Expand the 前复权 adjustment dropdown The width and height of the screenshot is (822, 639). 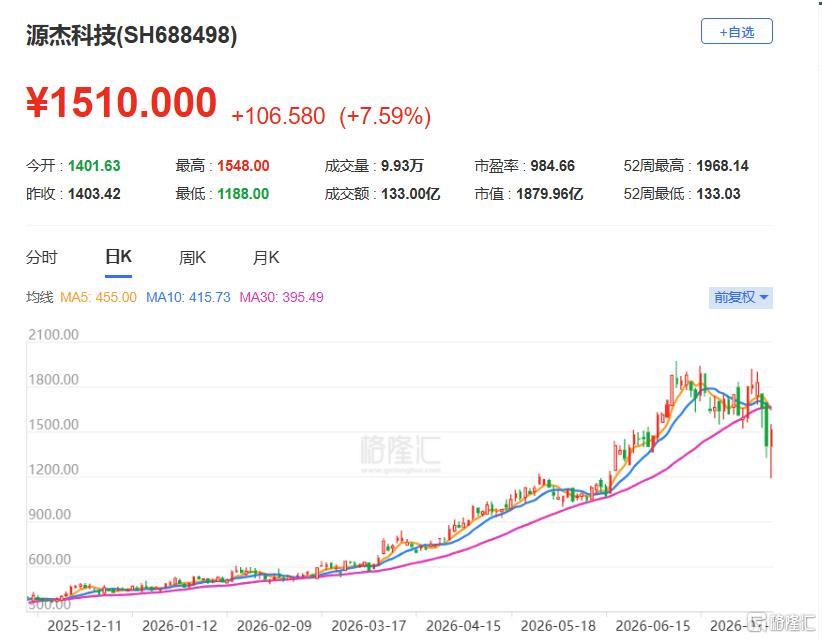coord(740,298)
